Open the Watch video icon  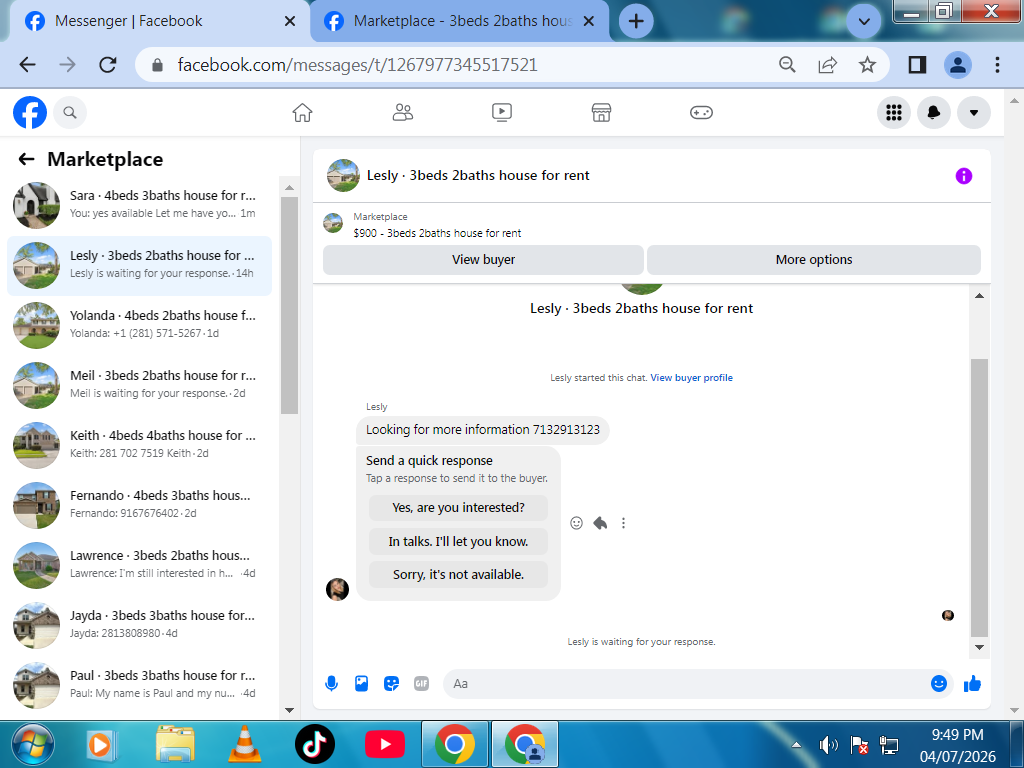pyautogui.click(x=502, y=112)
